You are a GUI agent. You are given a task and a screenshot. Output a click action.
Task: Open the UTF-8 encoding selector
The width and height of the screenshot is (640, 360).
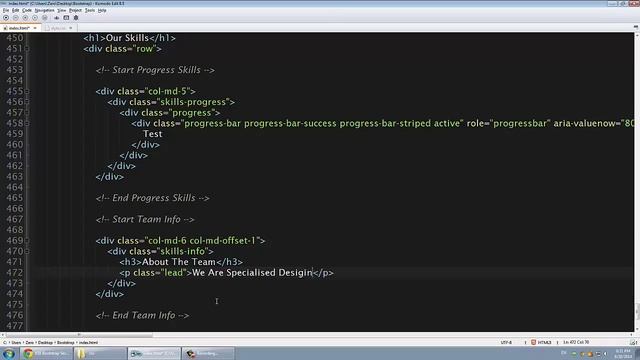tap(506, 342)
